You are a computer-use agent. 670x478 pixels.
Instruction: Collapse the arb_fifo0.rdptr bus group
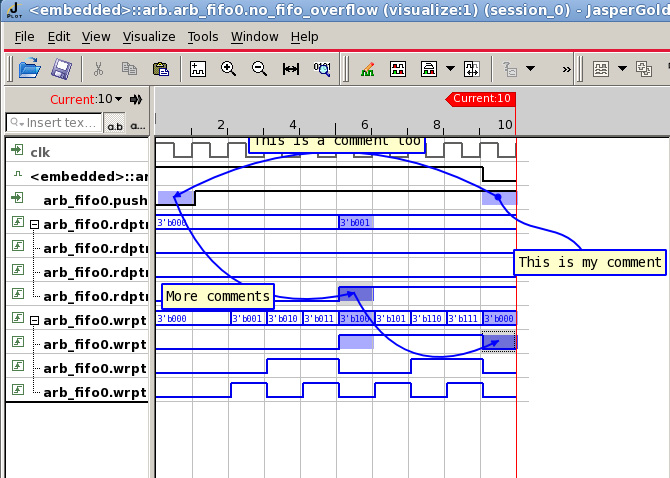[35, 224]
